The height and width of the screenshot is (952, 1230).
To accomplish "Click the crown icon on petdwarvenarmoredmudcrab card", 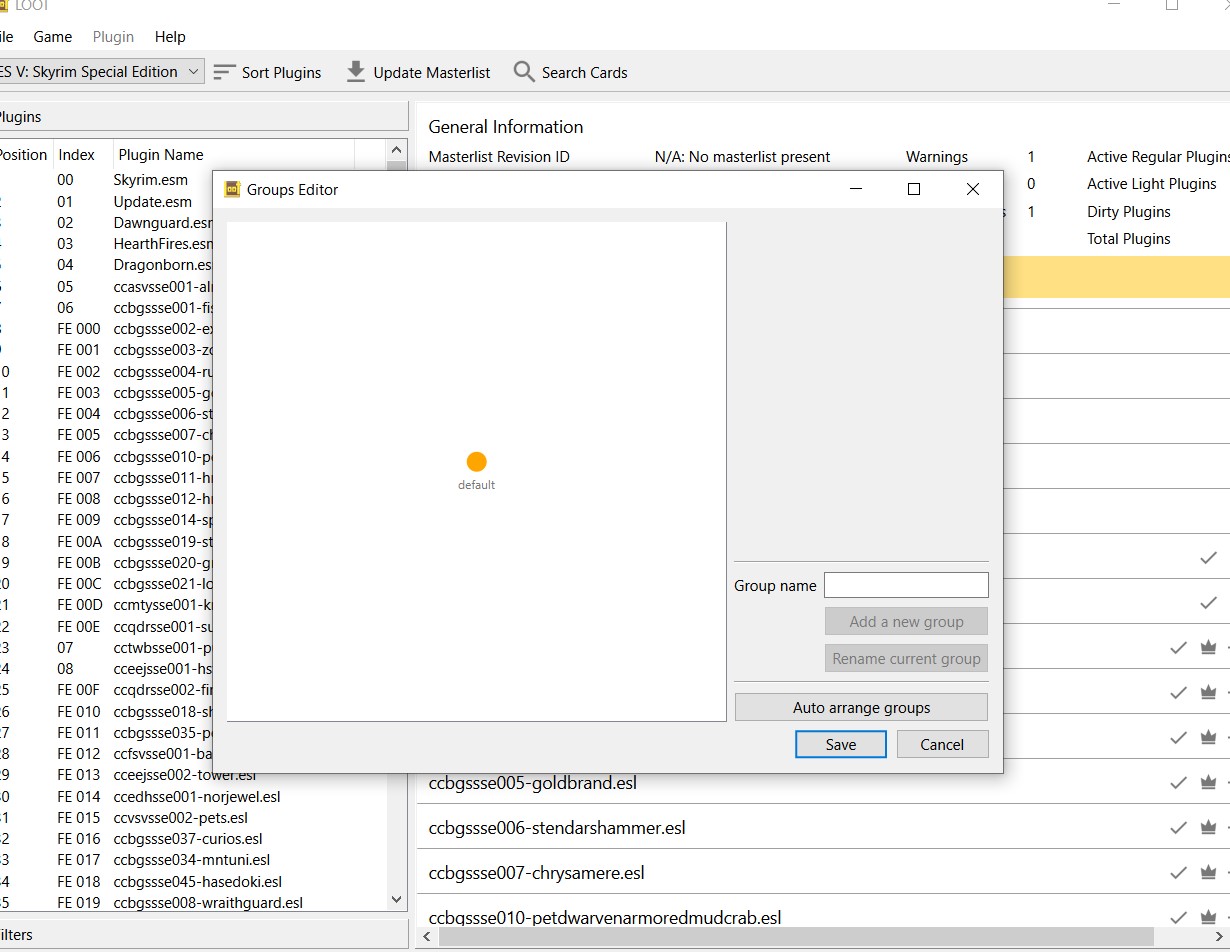I will 1208,916.
